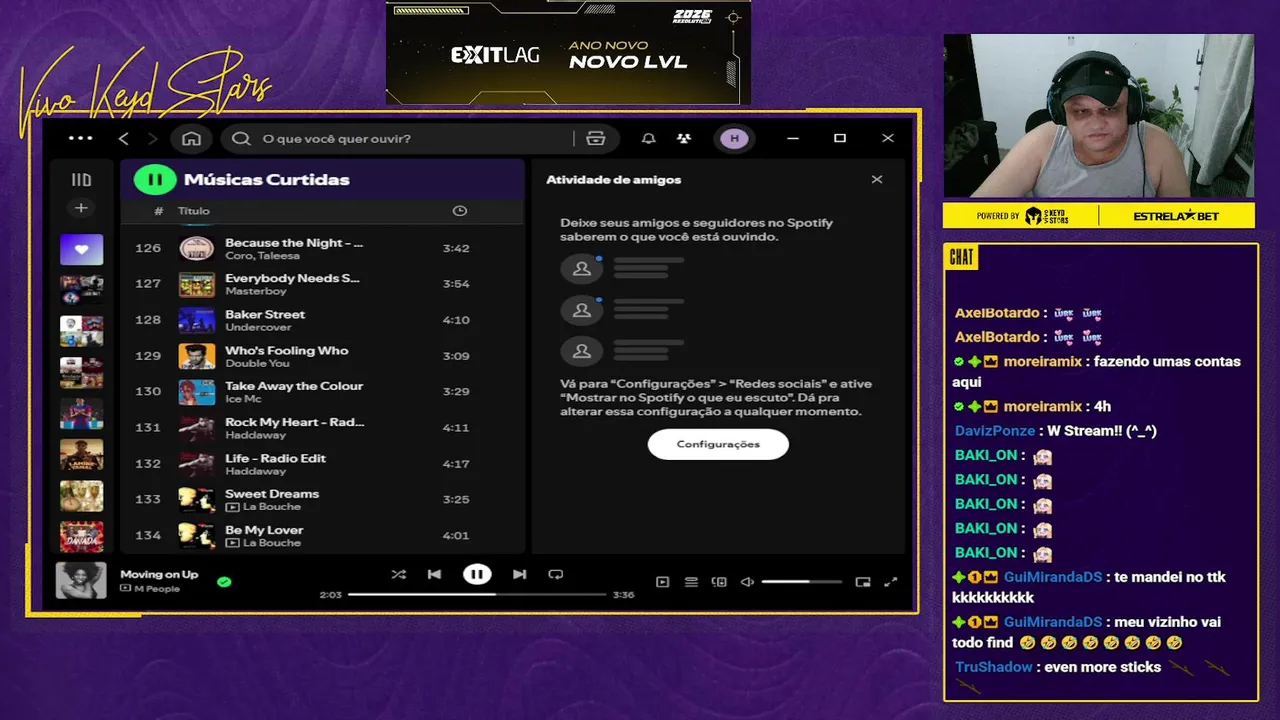Seek on the song progress bar

point(477,595)
